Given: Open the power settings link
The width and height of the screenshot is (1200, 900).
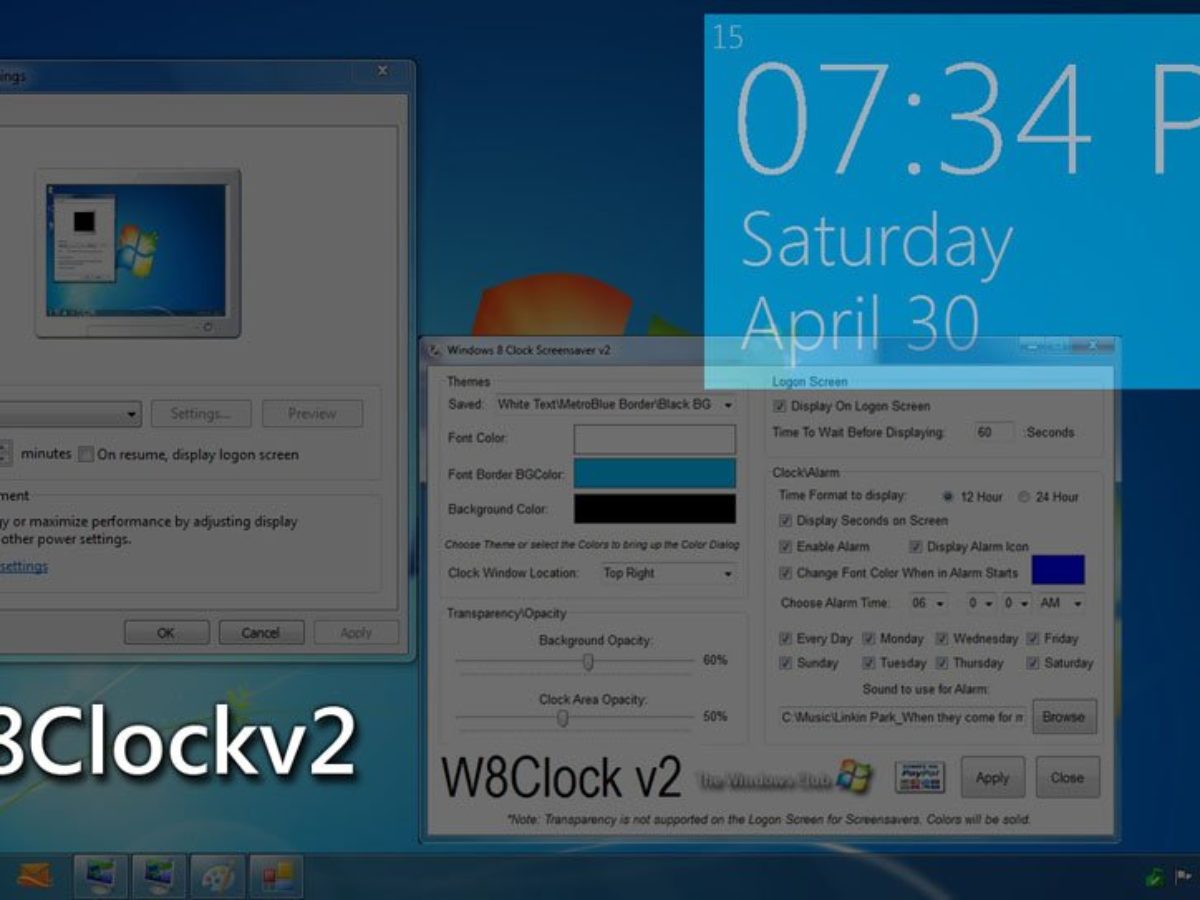Looking at the screenshot, I should tap(24, 566).
